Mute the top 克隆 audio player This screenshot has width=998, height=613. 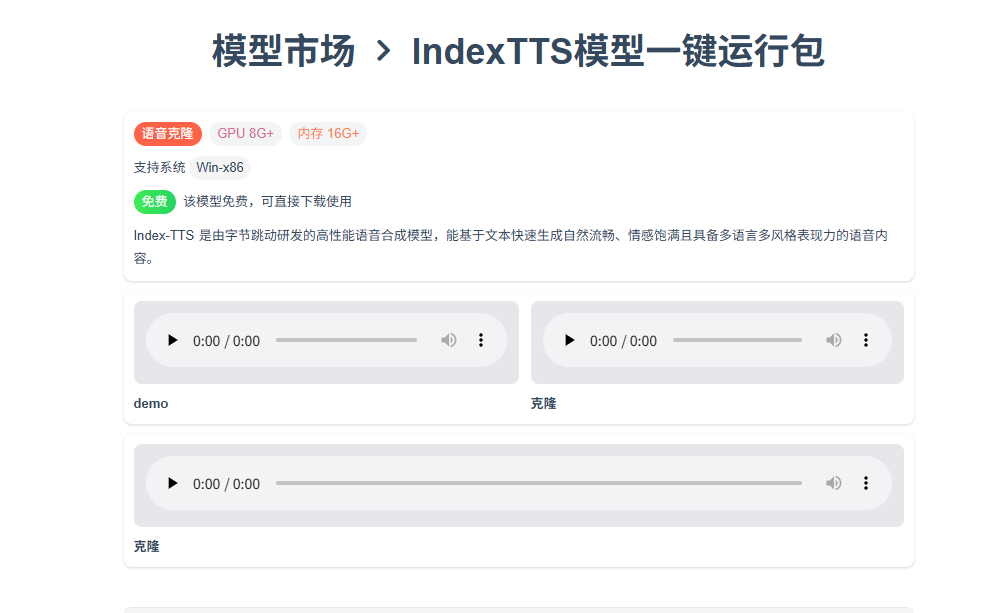pos(834,340)
